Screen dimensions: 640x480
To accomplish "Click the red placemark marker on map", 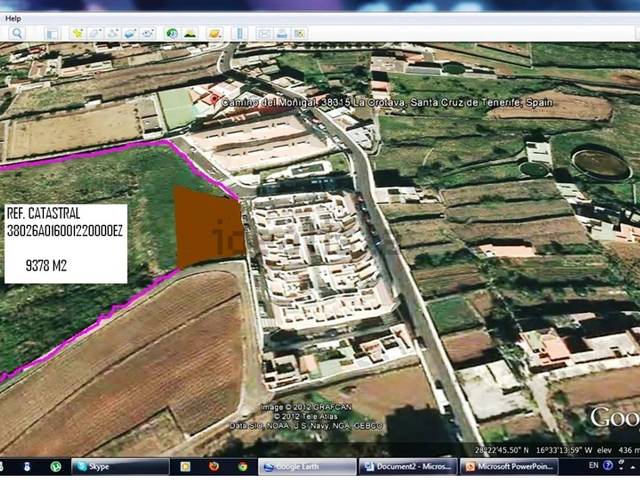I will point(215,98).
